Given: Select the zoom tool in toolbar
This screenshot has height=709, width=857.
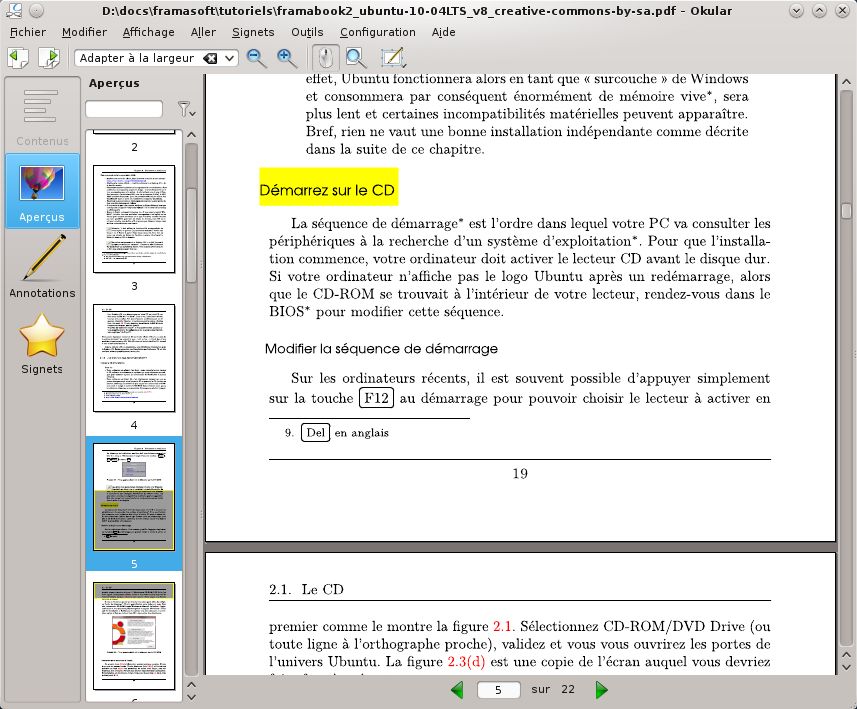Looking at the screenshot, I should point(356,58).
